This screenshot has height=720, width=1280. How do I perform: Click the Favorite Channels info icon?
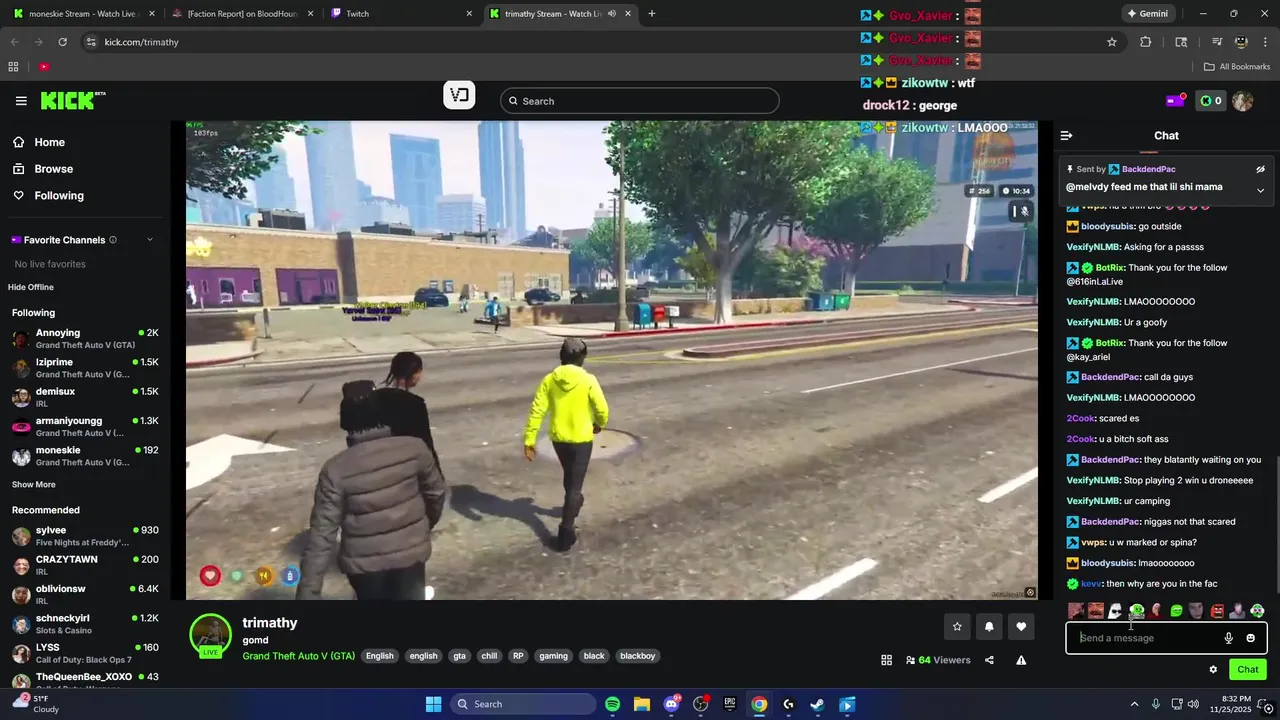(x=113, y=240)
